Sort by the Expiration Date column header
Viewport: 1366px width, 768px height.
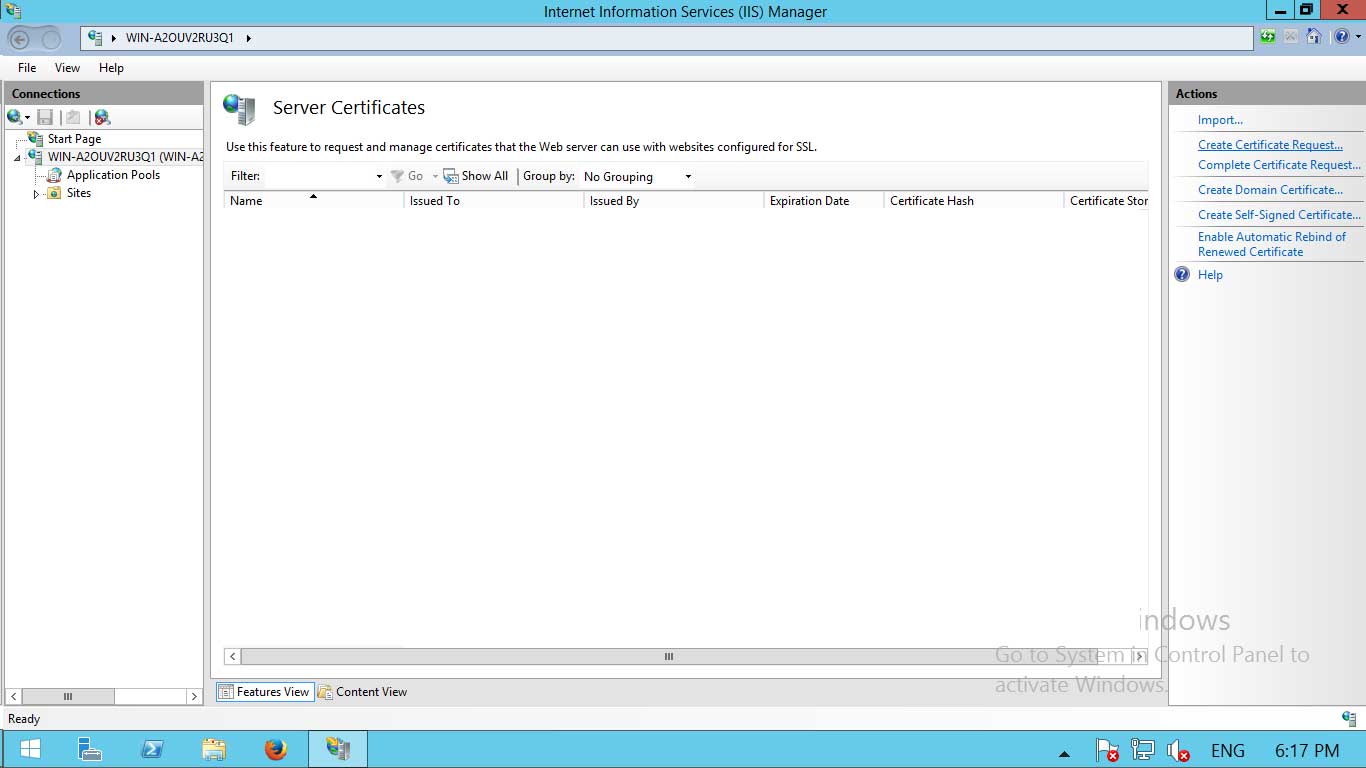(x=824, y=201)
